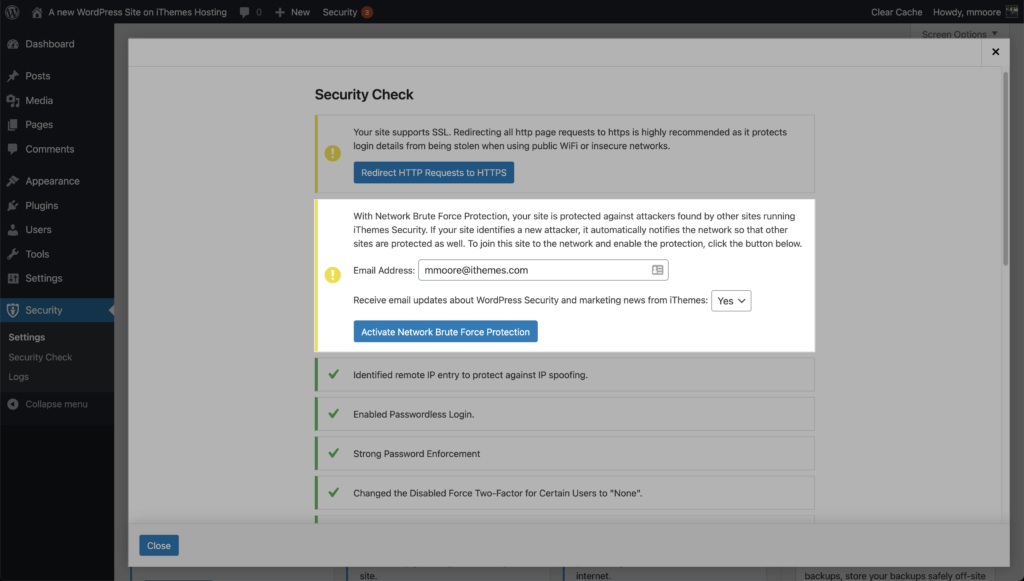Image resolution: width=1024 pixels, height=581 pixels.
Task: Close the Security Check modal with X
Action: click(x=995, y=52)
